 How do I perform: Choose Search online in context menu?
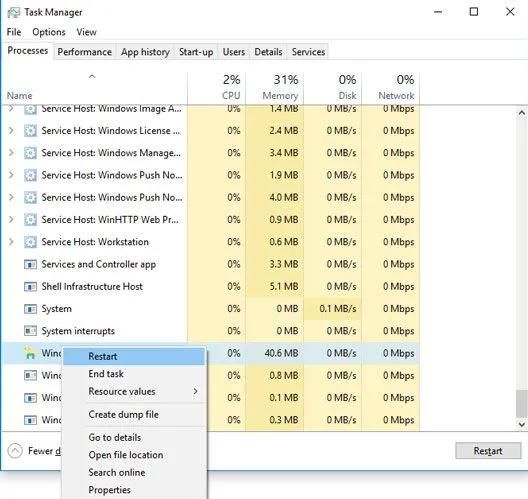[134, 472]
